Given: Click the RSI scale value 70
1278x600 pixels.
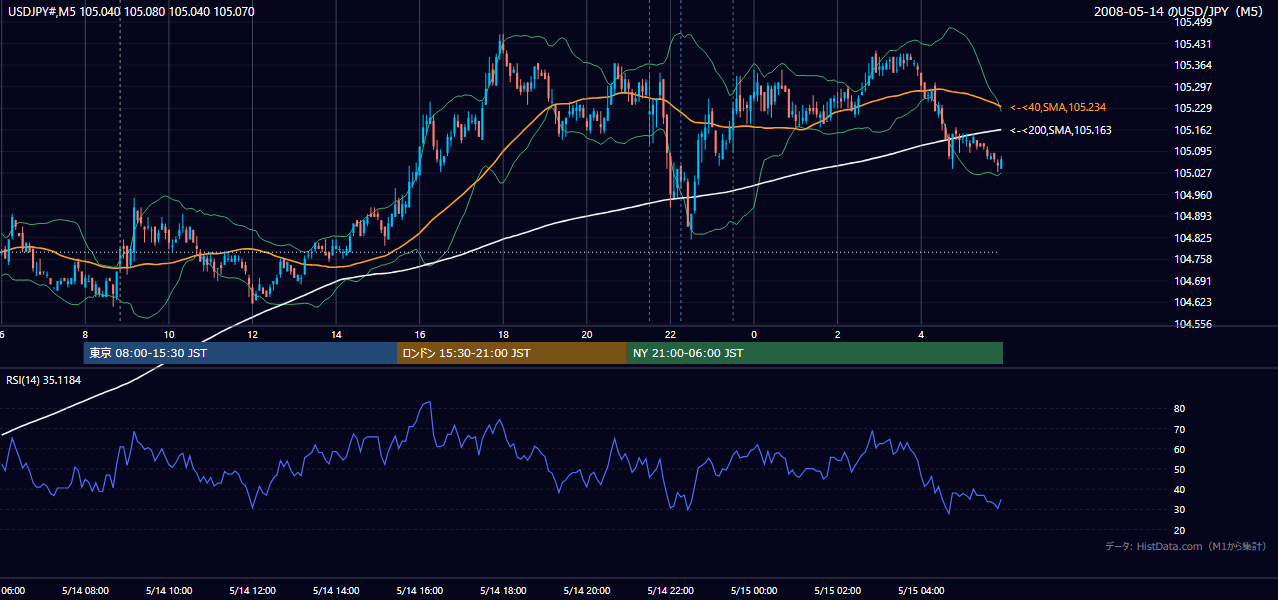Looking at the screenshot, I should coord(1179,429).
